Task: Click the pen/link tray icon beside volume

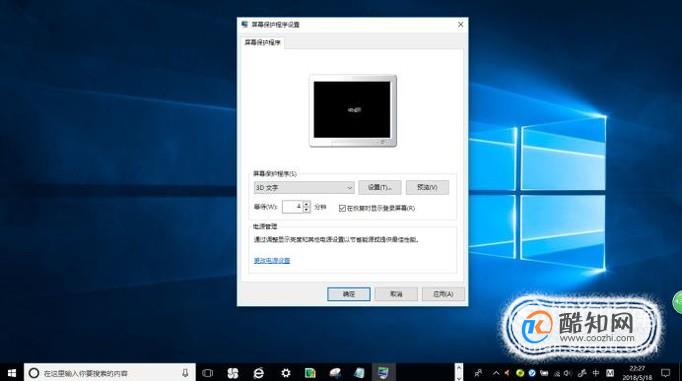Action: tap(582, 373)
